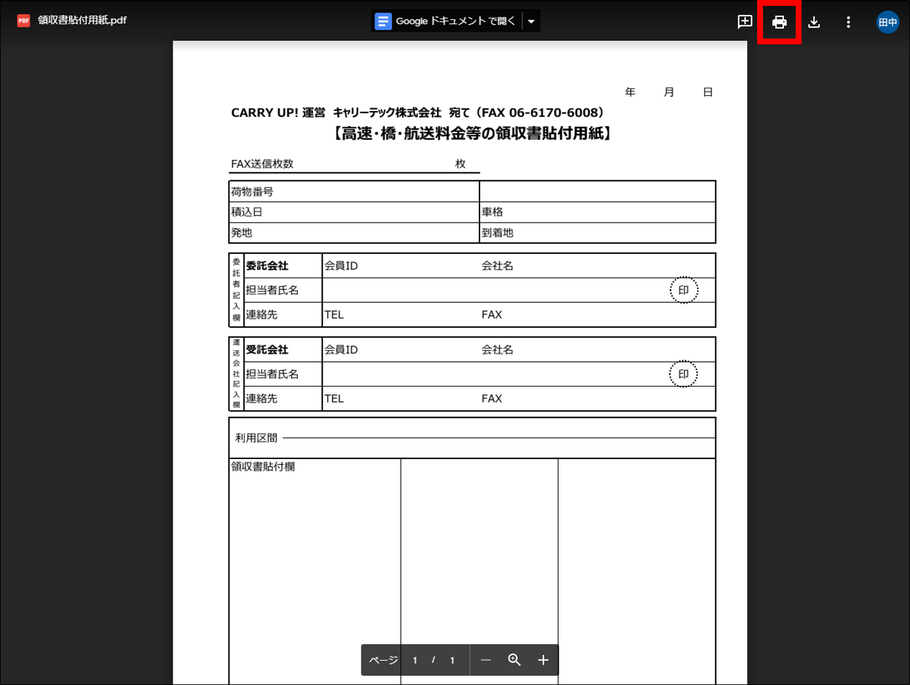
Task: Click the 委託会社 label
Action: click(x=267, y=266)
